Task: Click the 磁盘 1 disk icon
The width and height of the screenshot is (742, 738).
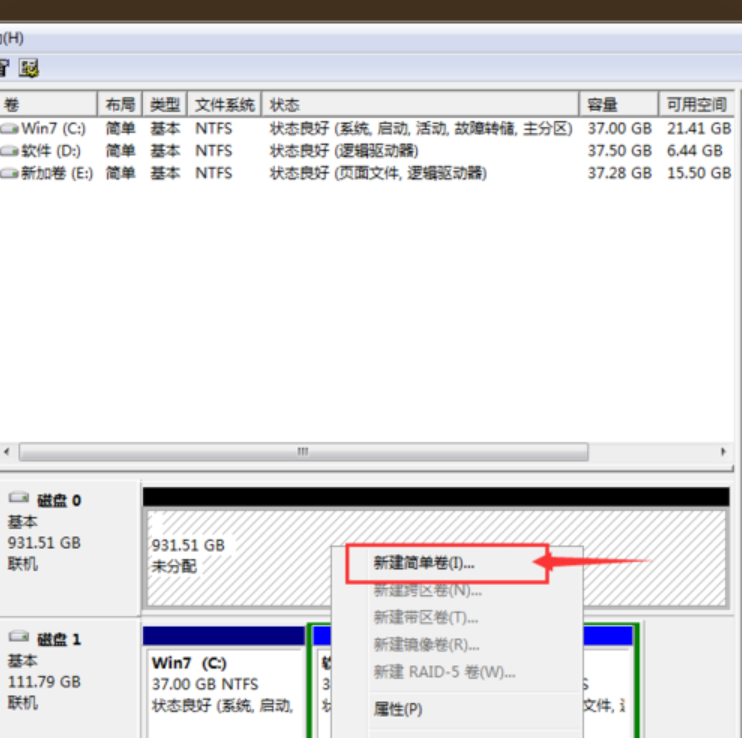Action: pyautogui.click(x=19, y=638)
